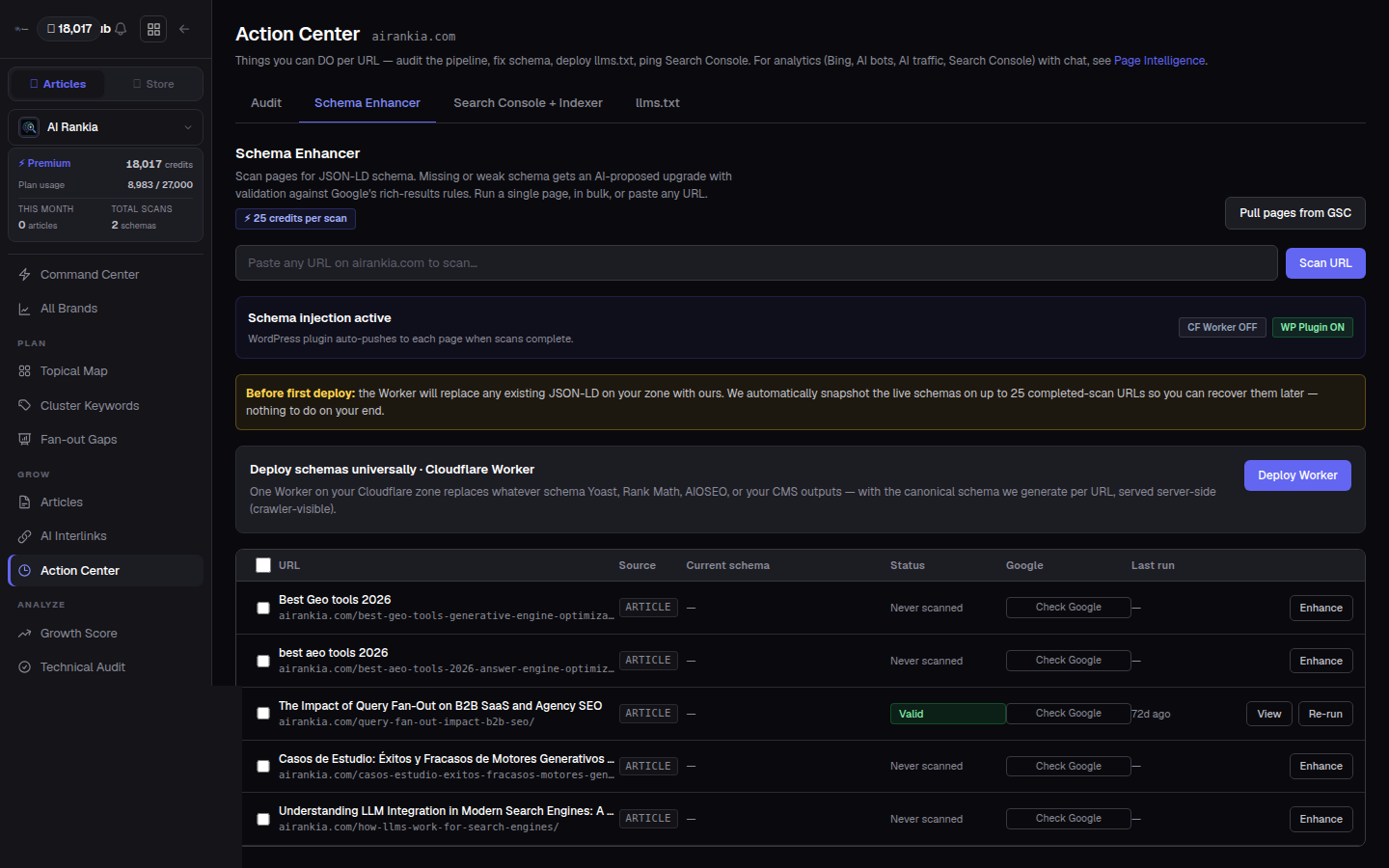Click the Cluster Keywords tag icon

click(x=25, y=406)
